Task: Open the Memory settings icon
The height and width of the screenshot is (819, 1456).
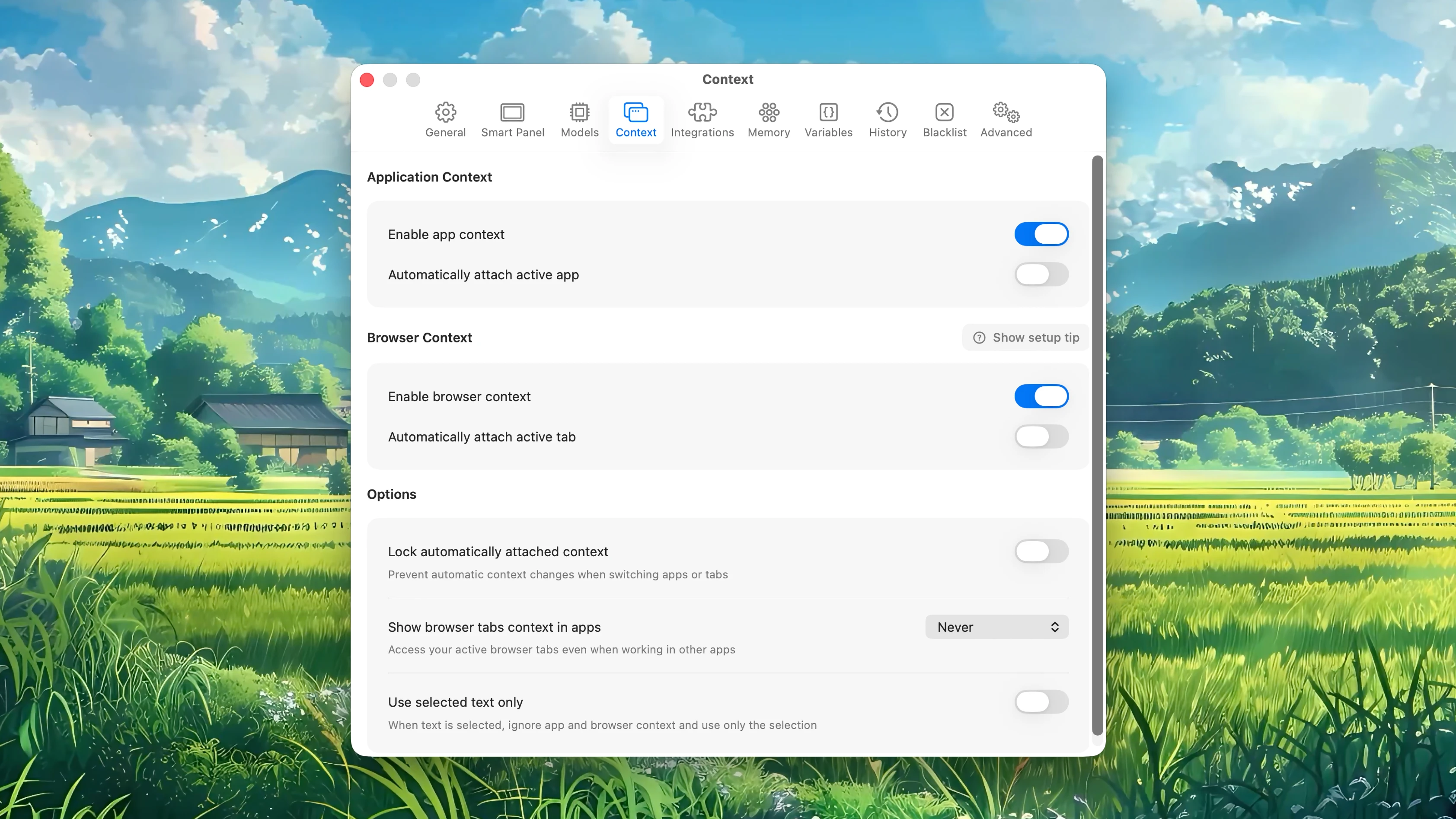Action: (x=769, y=119)
